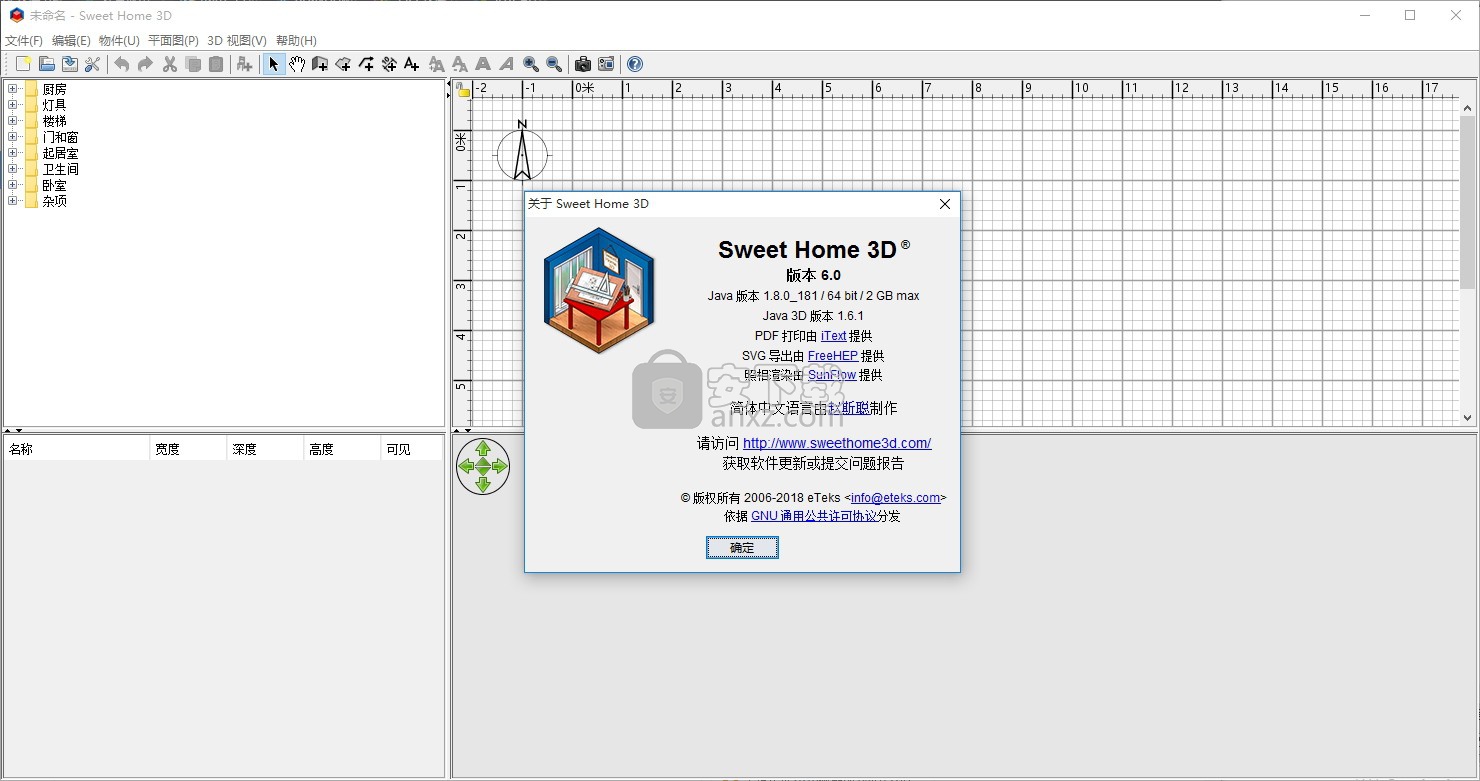Image resolution: width=1480 pixels, height=781 pixels.
Task: Sort furniture list by 宽度 column
Action: tap(188, 449)
